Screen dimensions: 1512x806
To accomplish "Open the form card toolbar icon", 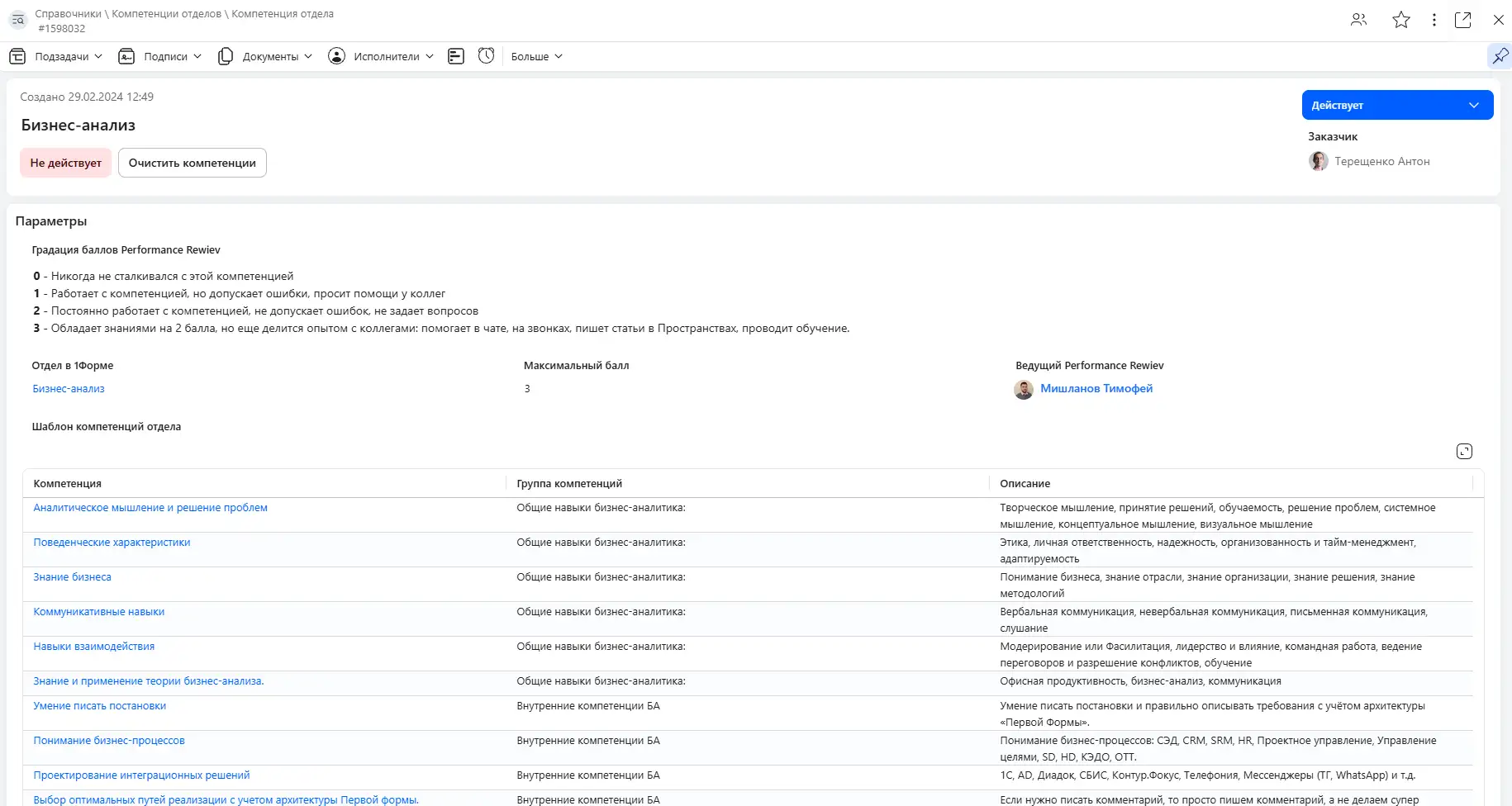I will coord(456,56).
